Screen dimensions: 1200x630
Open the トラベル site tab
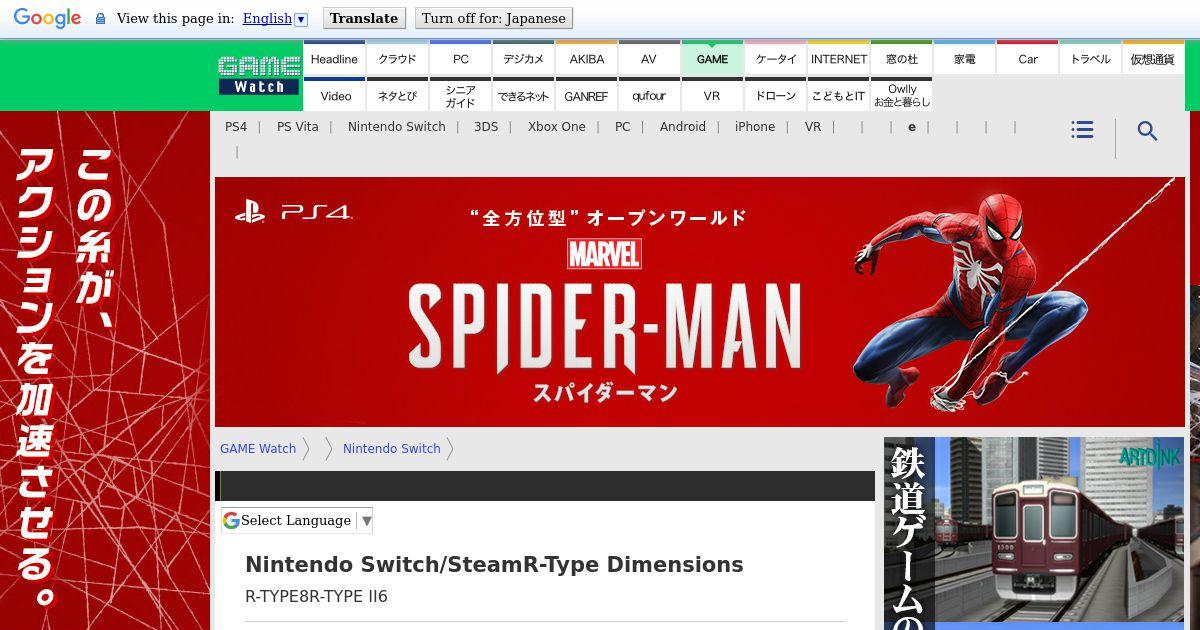[x=1091, y=58]
